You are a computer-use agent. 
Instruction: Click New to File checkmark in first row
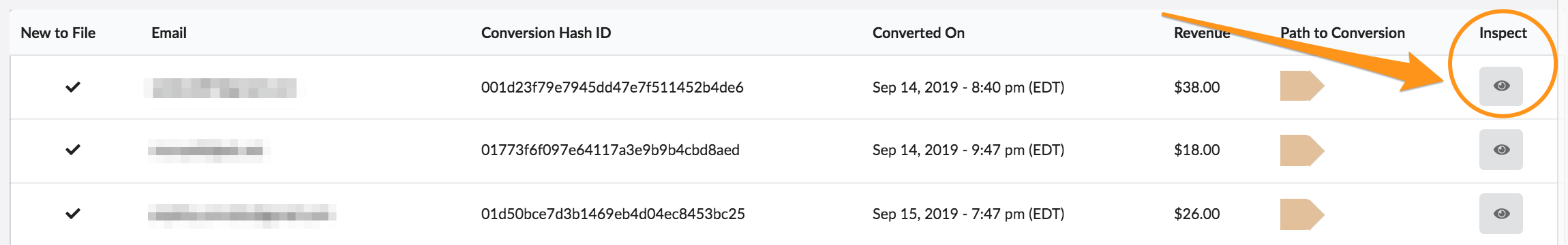73,87
